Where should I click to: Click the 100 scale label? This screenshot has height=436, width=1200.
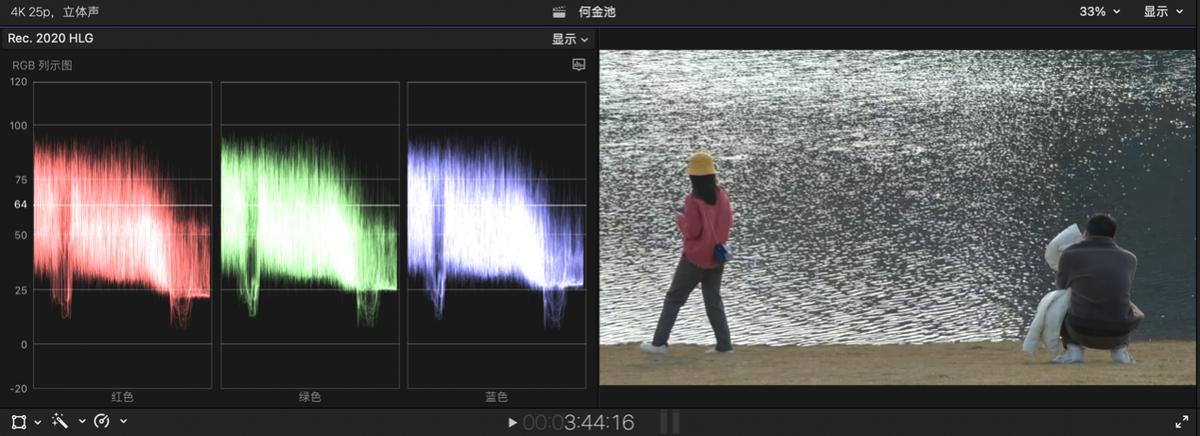coord(18,126)
